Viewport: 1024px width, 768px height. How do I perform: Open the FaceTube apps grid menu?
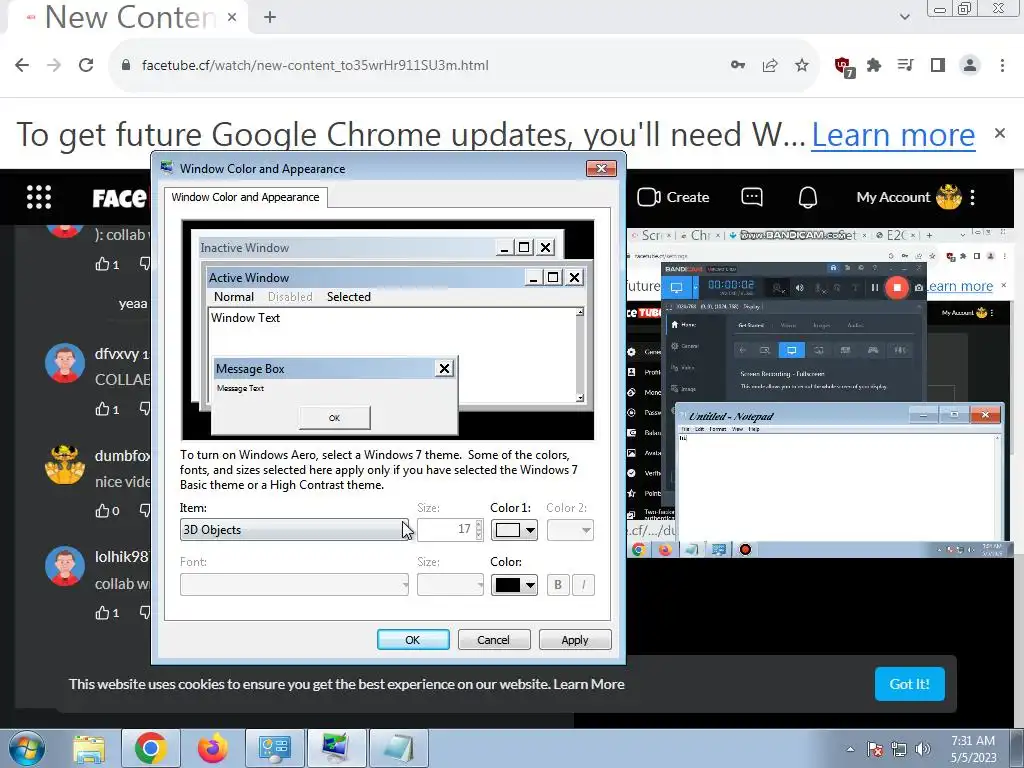[x=39, y=197]
